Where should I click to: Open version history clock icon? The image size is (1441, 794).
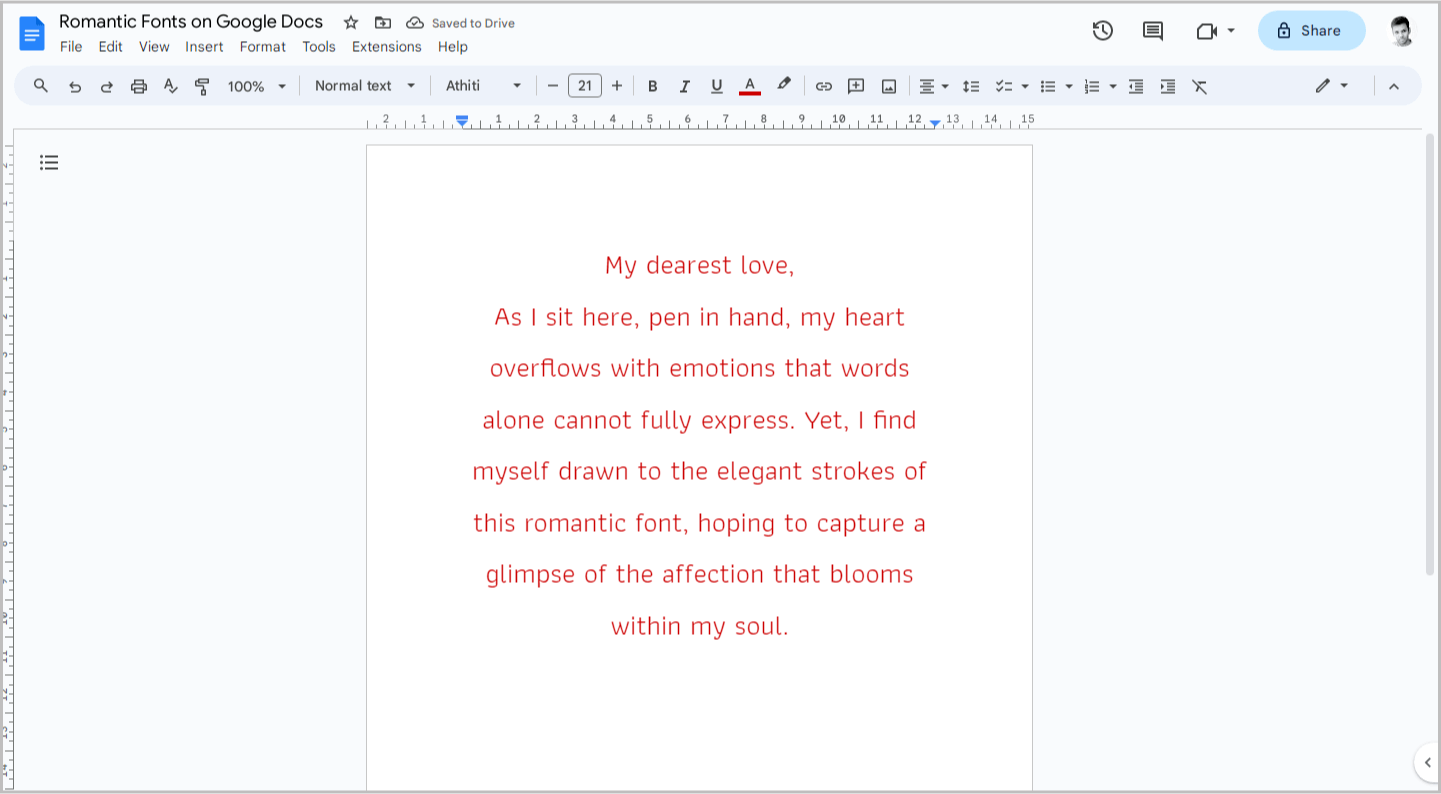[1102, 31]
